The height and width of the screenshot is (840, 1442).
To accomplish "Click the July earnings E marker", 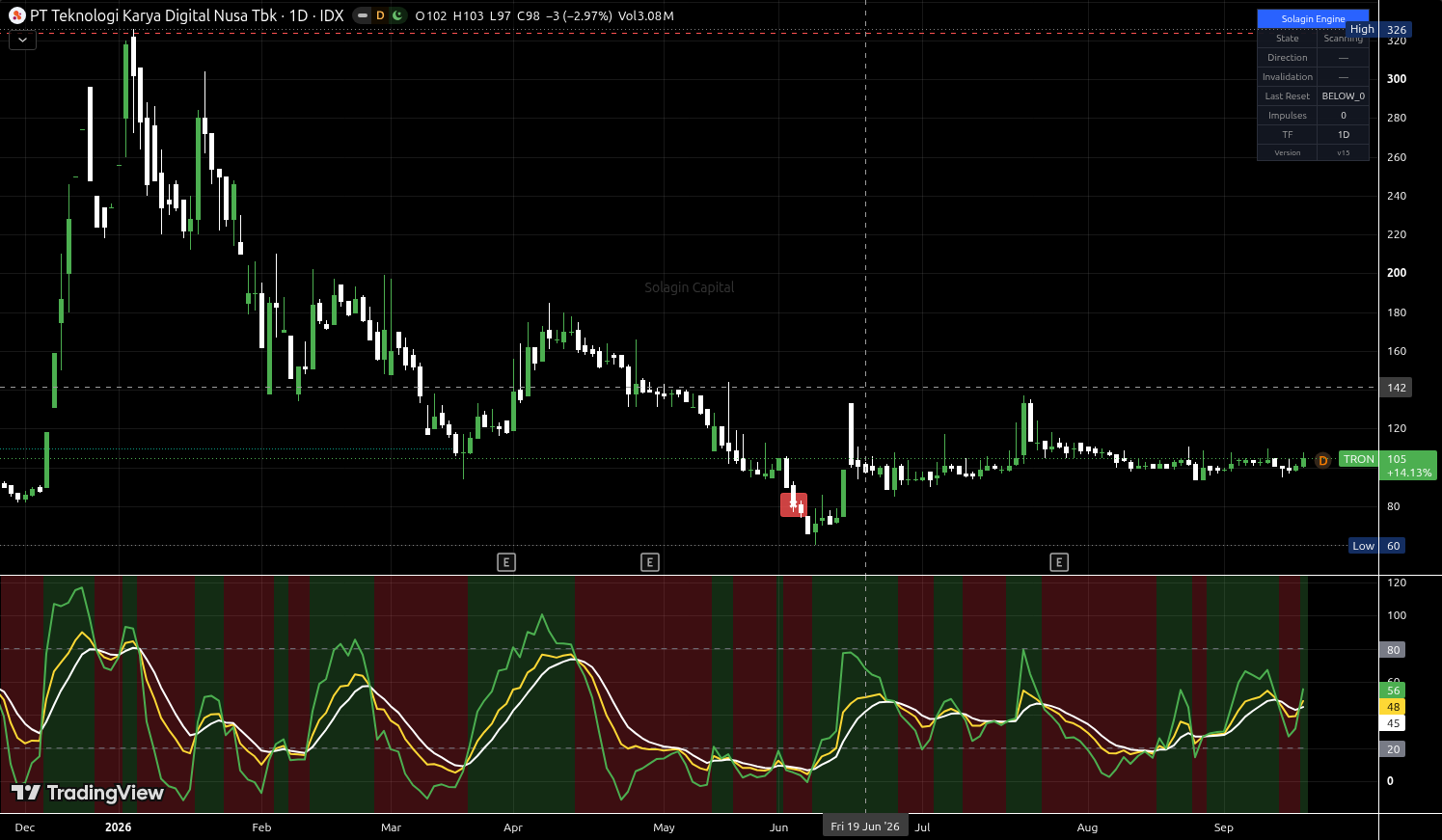I will tap(1059, 562).
